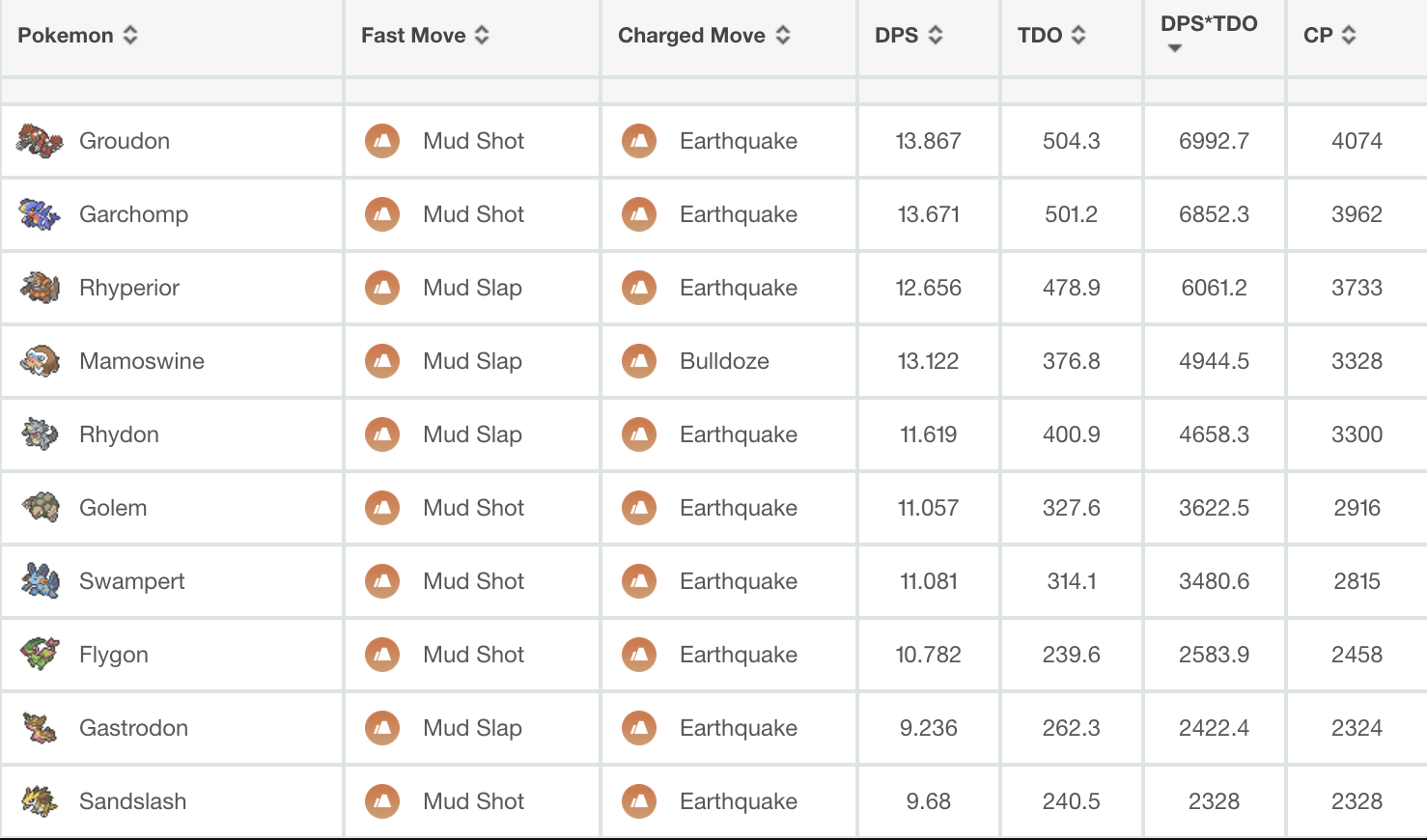The image size is (1427, 840).
Task: Sort the table by DPS
Action: [935, 36]
